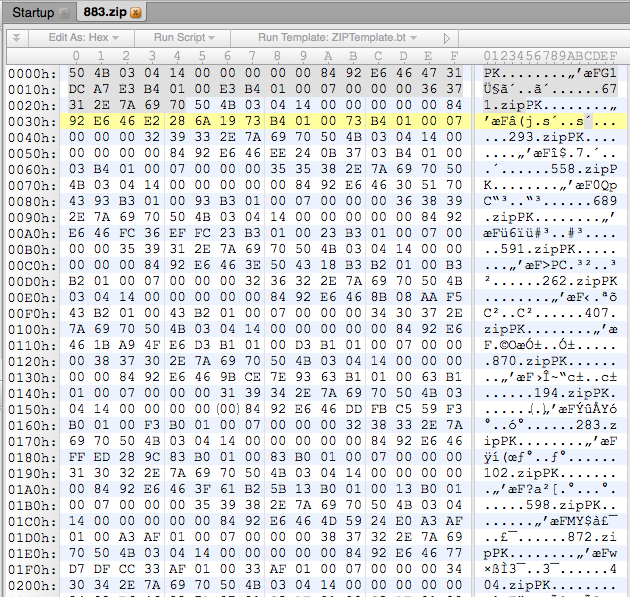Click ASCII text '558.zipP' in row 0060h

coord(584,169)
